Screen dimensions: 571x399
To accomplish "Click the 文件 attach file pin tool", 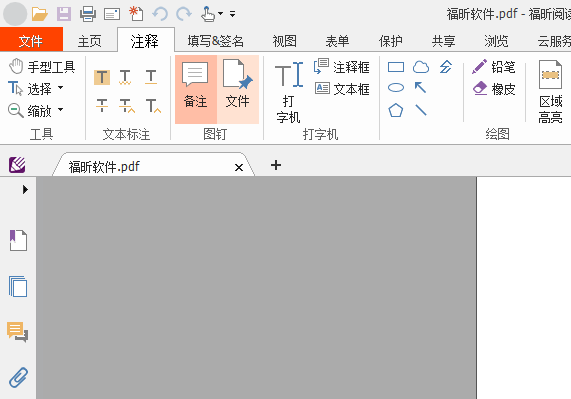I will click(x=238, y=90).
